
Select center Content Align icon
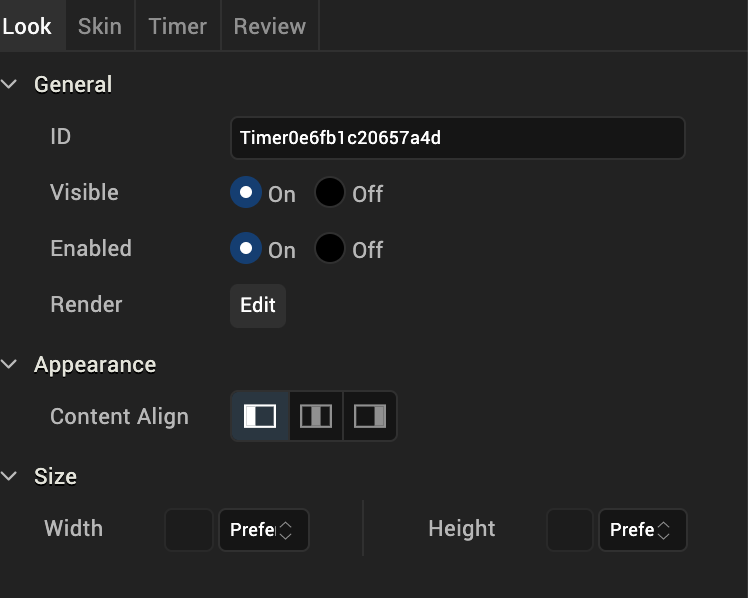click(316, 416)
